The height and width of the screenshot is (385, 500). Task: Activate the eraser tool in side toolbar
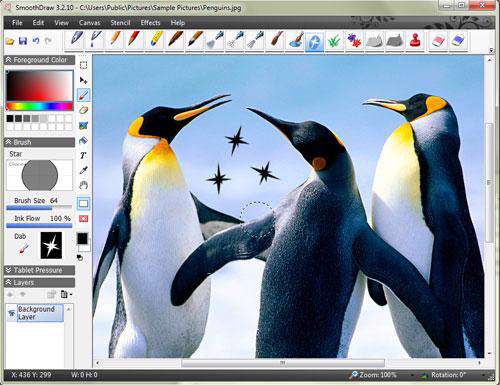[83, 110]
